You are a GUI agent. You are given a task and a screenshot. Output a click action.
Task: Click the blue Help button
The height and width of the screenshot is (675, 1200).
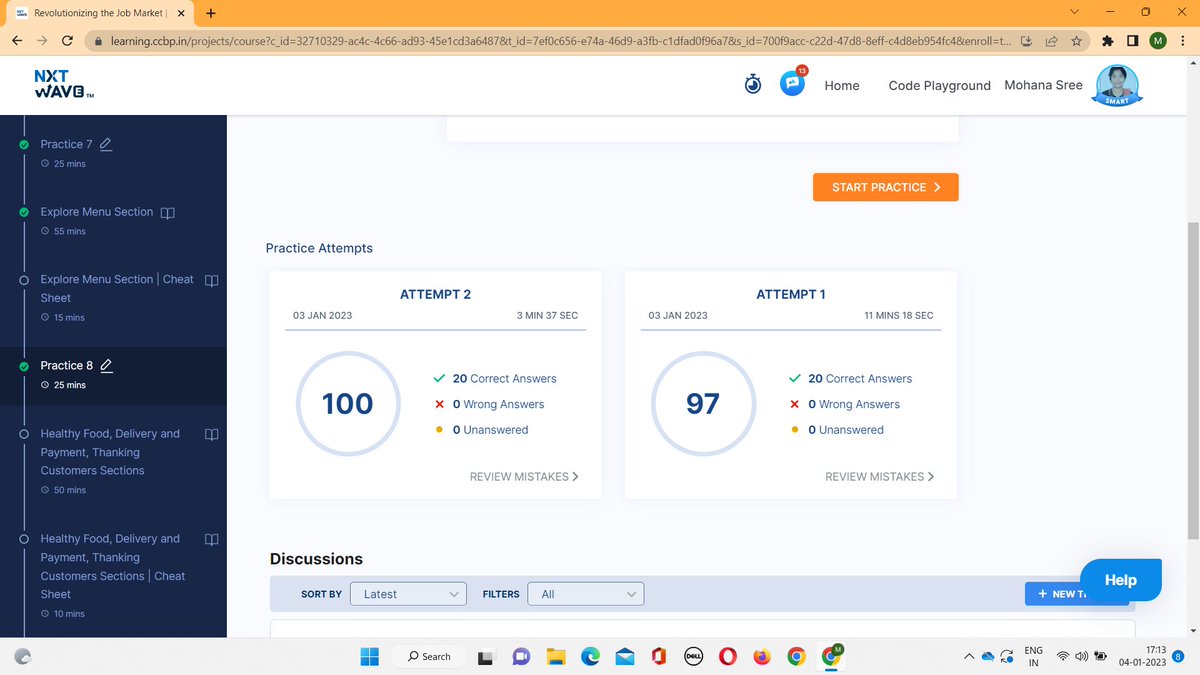click(1120, 580)
